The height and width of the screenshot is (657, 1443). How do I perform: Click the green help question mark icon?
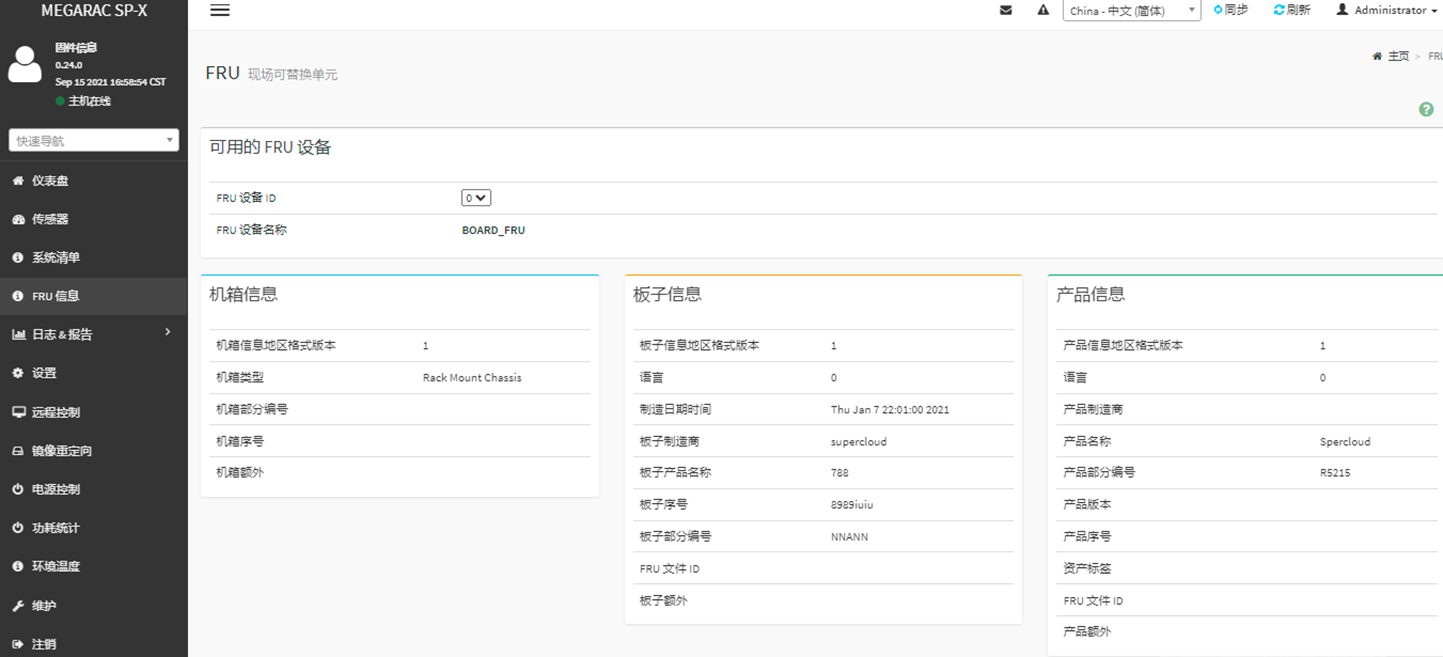[x=1426, y=109]
